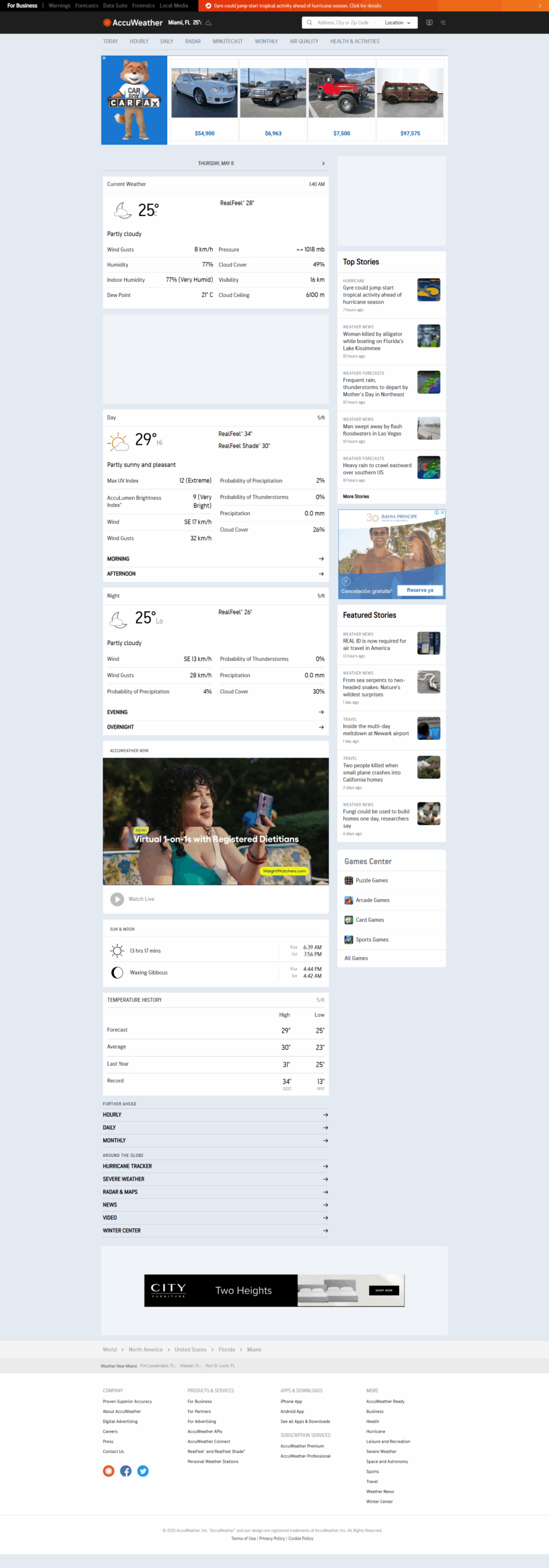Switch to the Radar tab

(x=193, y=42)
